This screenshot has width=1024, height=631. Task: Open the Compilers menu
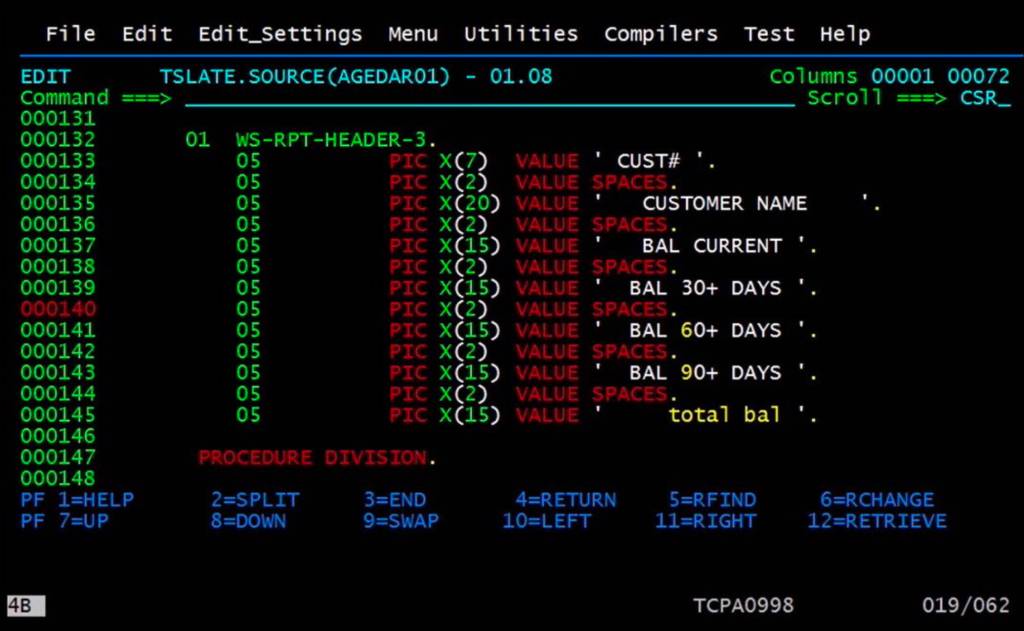click(660, 33)
